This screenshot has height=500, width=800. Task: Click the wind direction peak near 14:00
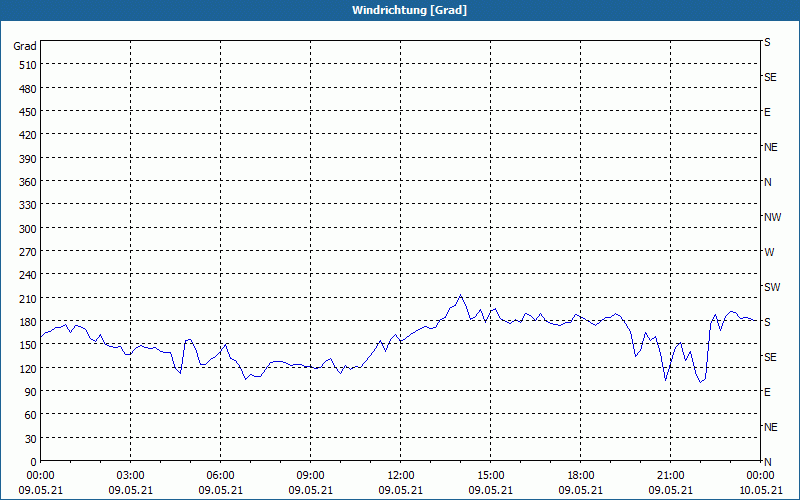tap(461, 295)
